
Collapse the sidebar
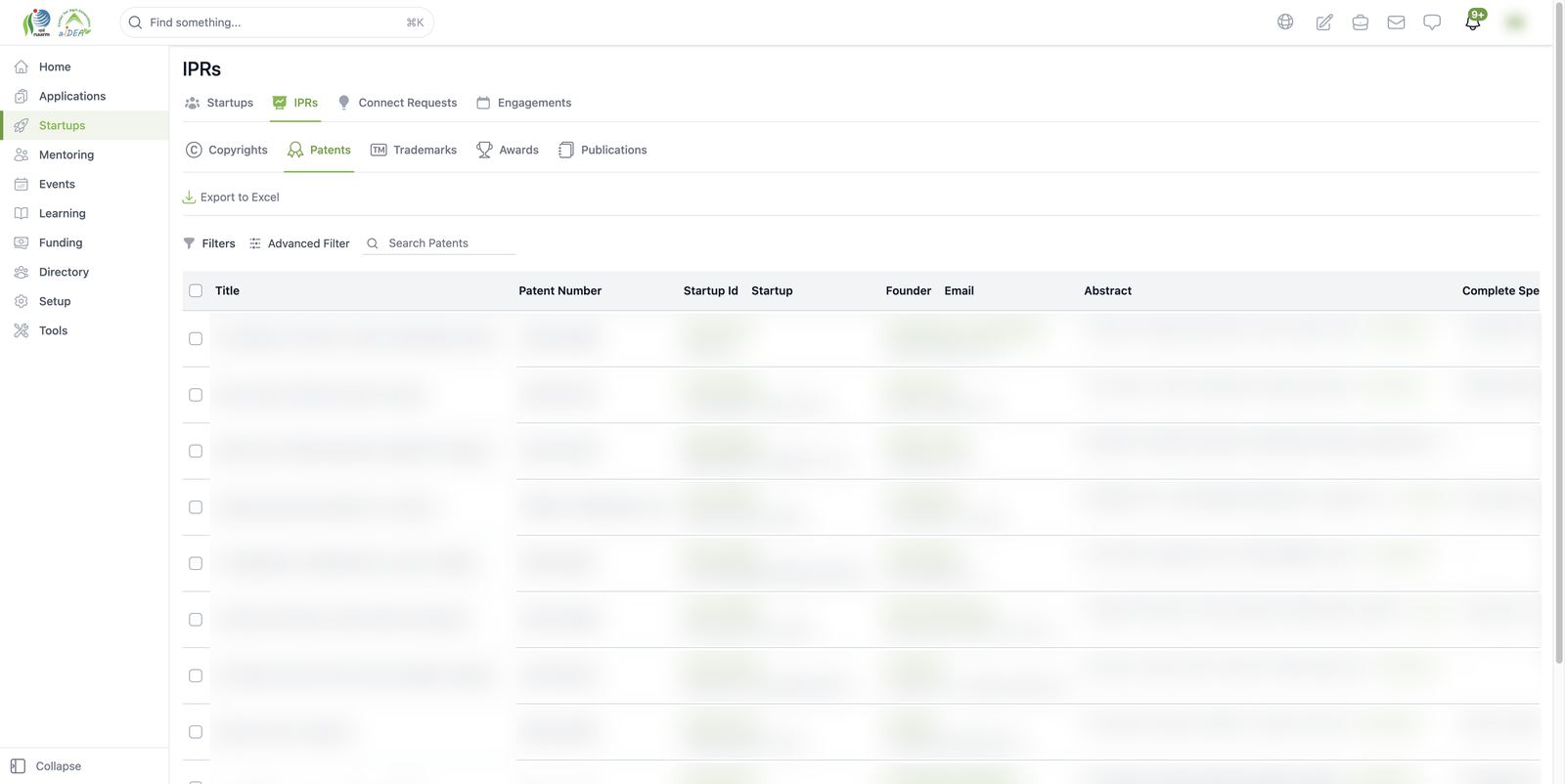46,766
